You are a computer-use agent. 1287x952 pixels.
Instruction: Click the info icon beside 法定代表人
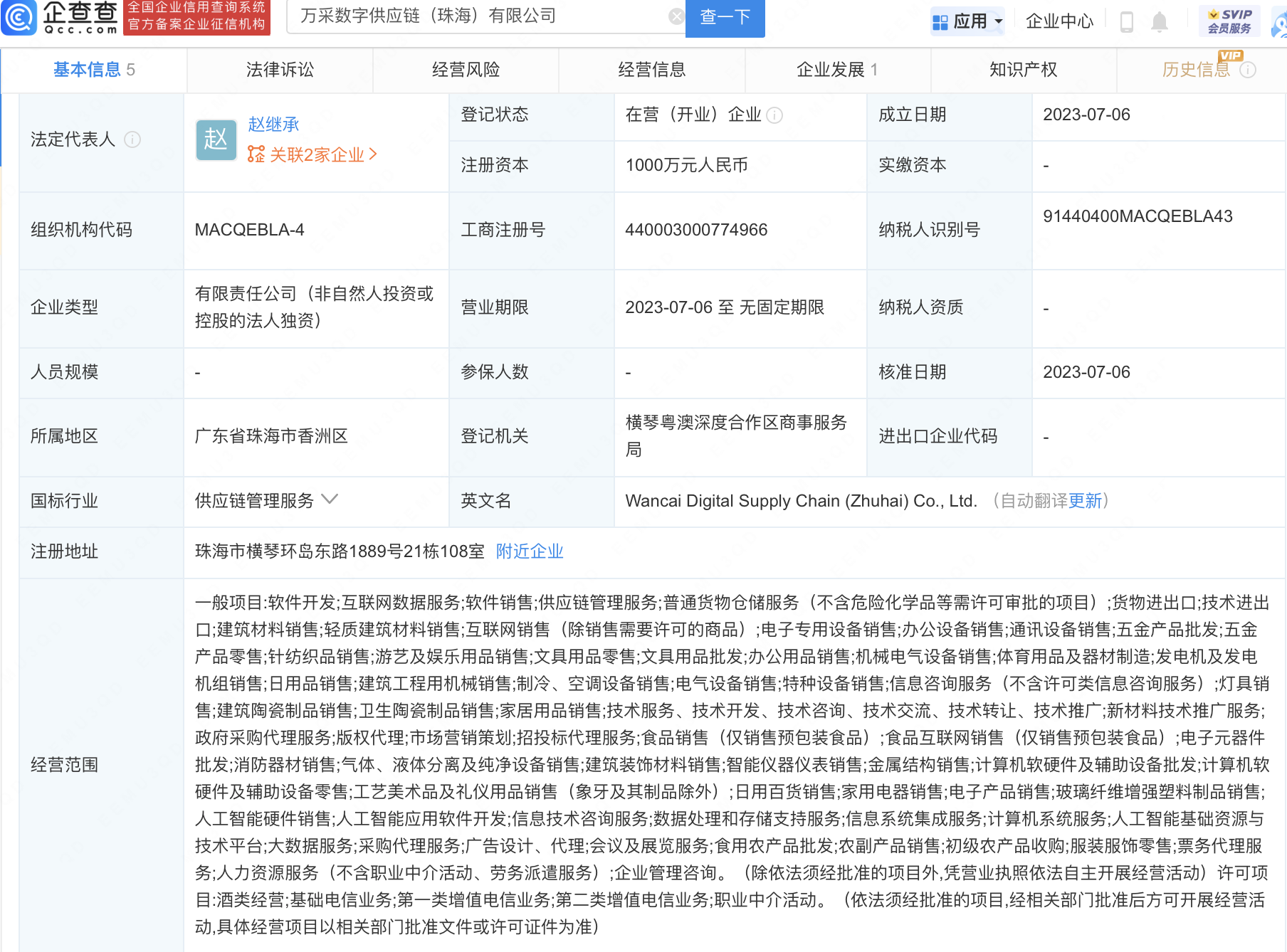[x=132, y=139]
